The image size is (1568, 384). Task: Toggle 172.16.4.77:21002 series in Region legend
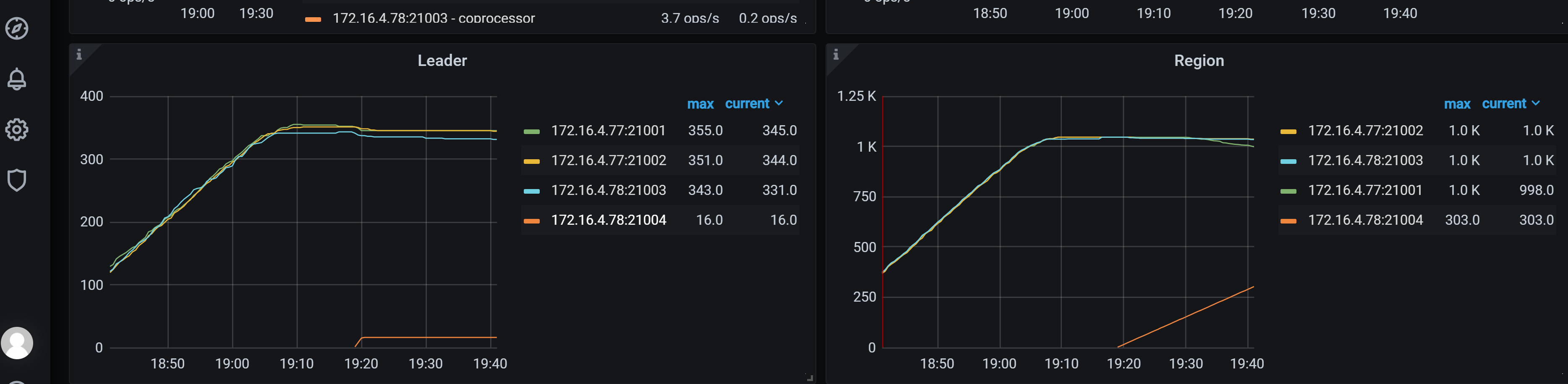[x=1365, y=130]
